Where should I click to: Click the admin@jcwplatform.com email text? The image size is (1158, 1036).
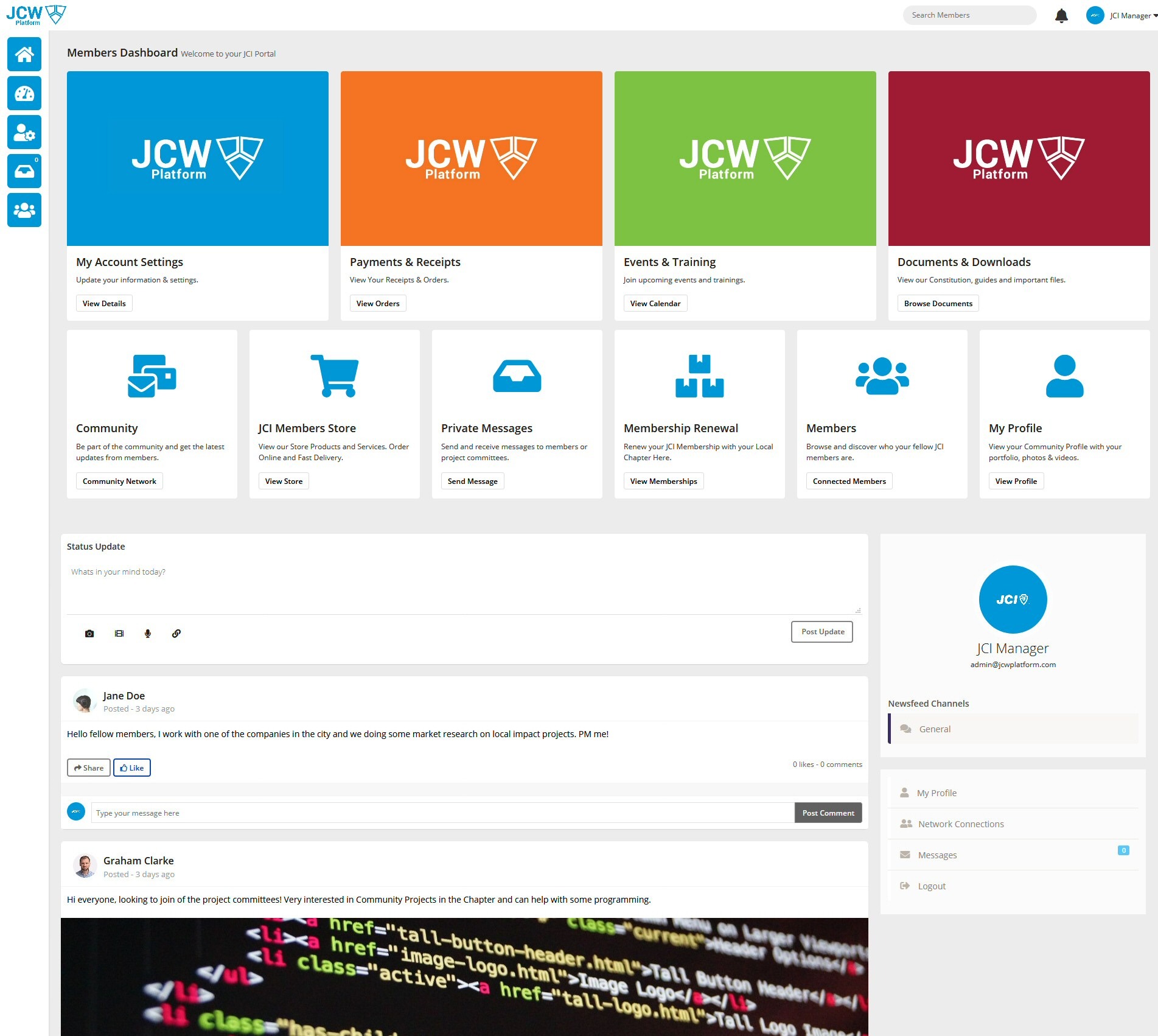point(1013,664)
